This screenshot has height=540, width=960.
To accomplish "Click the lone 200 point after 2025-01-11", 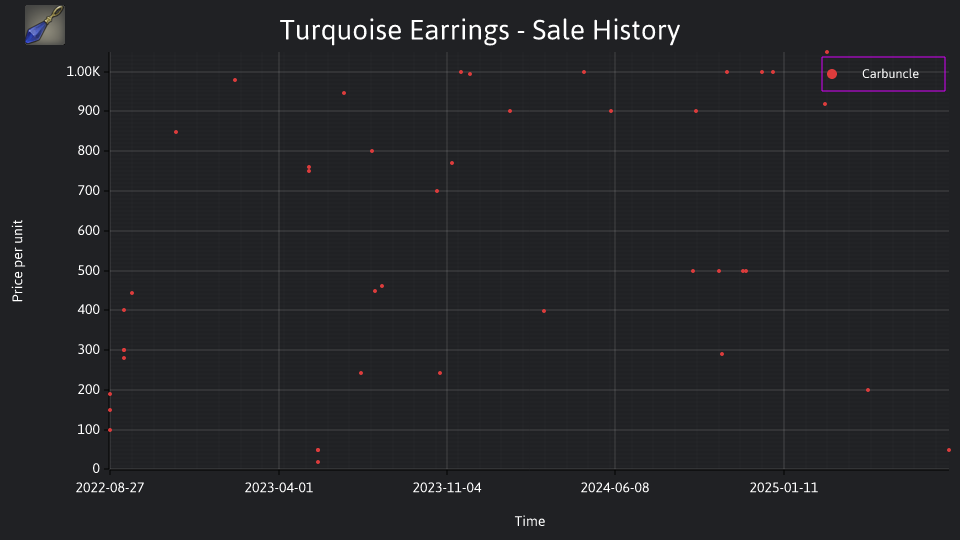I will tap(868, 390).
